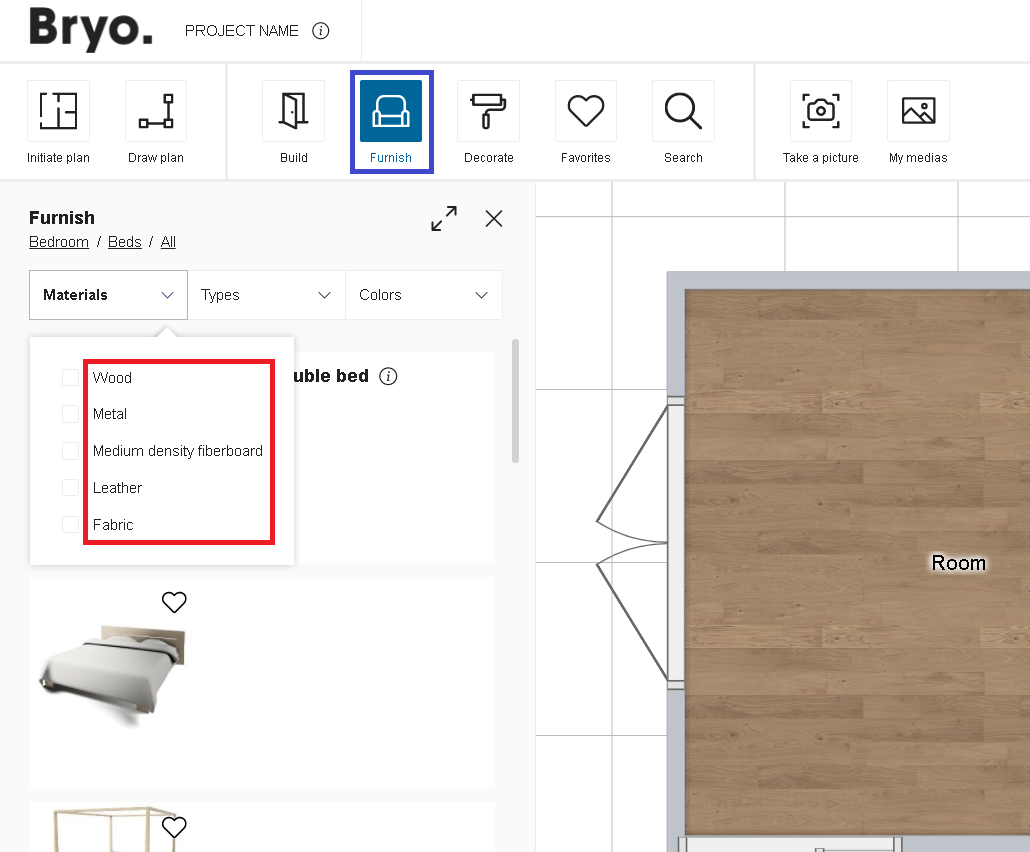Click the Take a picture camera icon
This screenshot has height=852, width=1030.
pyautogui.click(x=820, y=111)
